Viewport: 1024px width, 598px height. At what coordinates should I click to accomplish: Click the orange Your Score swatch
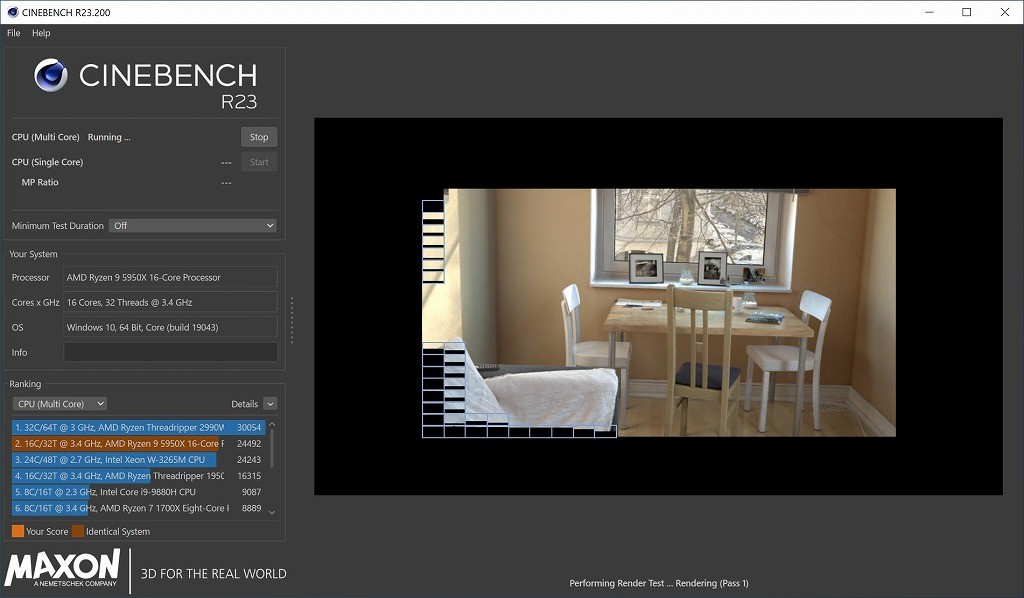point(18,532)
